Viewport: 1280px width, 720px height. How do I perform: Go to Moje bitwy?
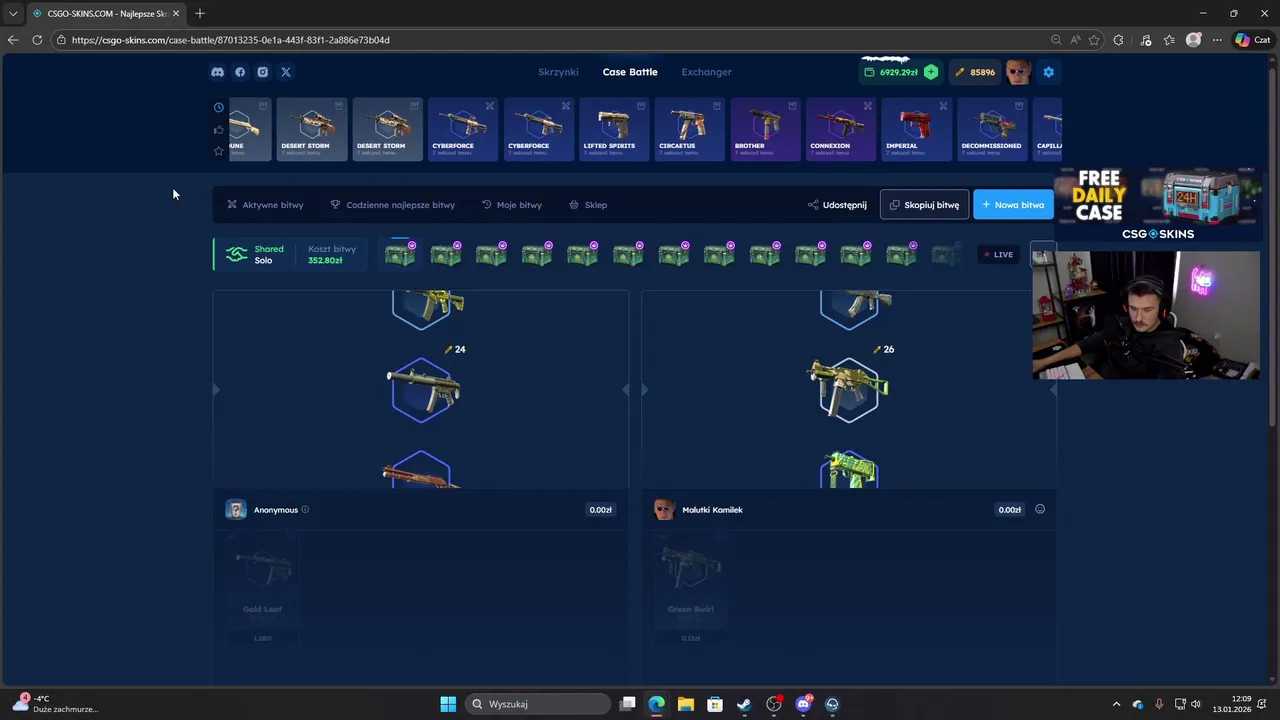pos(512,205)
